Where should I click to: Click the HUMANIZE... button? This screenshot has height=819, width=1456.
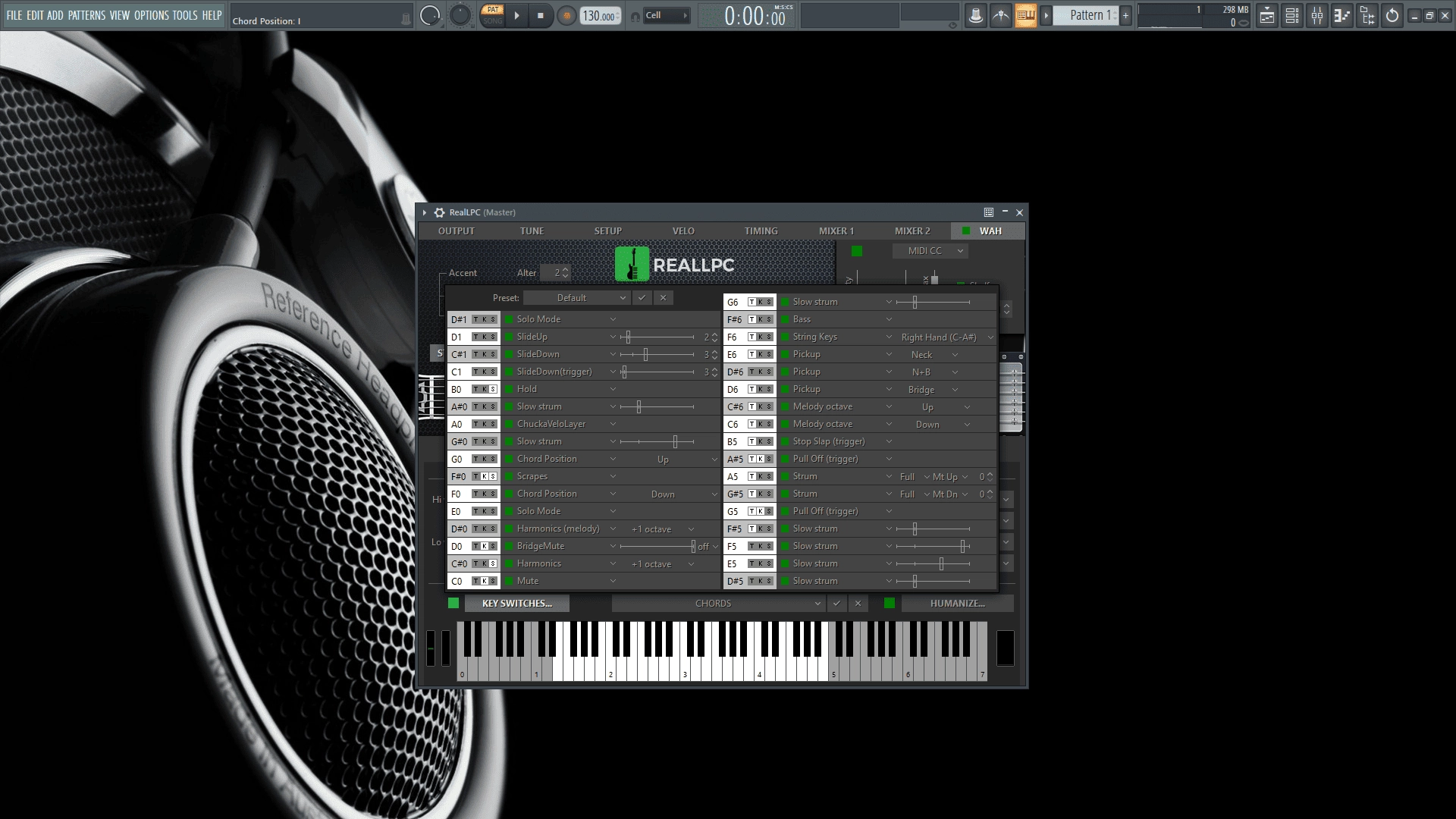click(x=957, y=604)
